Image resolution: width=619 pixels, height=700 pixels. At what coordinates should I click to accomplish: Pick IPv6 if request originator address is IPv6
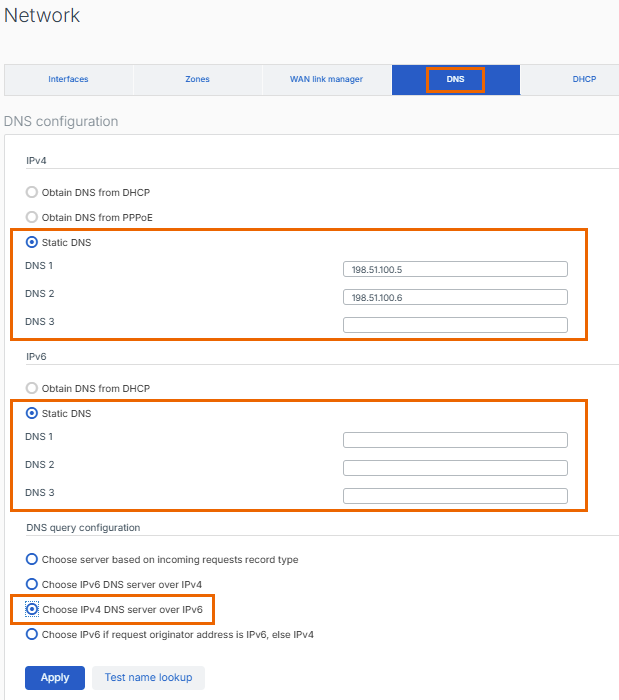(x=32, y=634)
